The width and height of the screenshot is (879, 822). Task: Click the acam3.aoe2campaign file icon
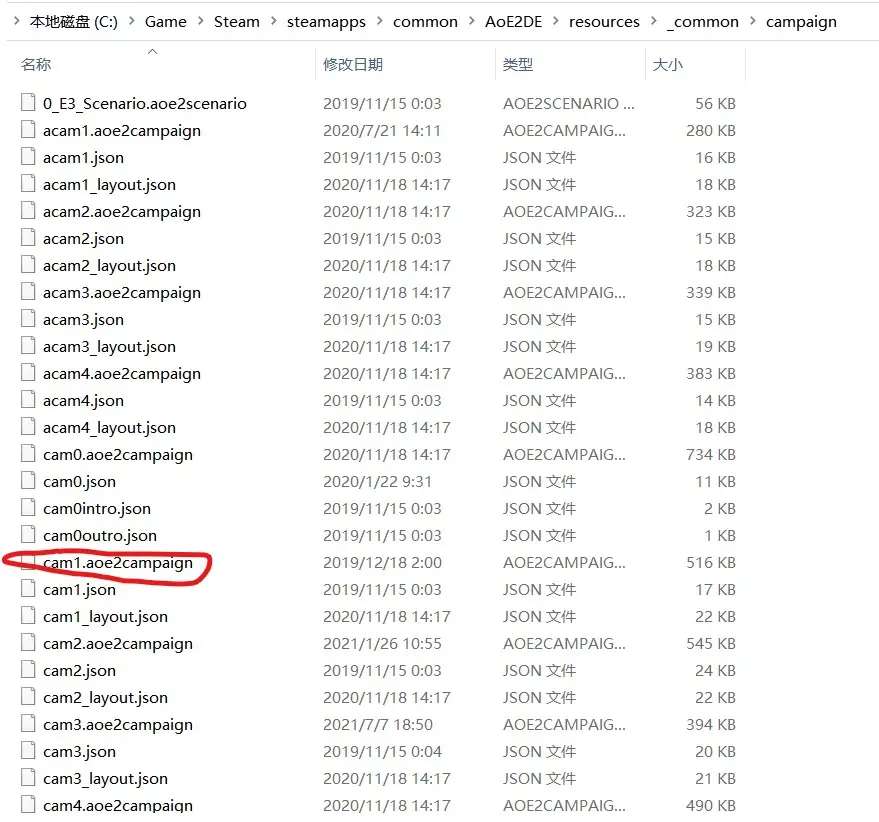click(28, 292)
